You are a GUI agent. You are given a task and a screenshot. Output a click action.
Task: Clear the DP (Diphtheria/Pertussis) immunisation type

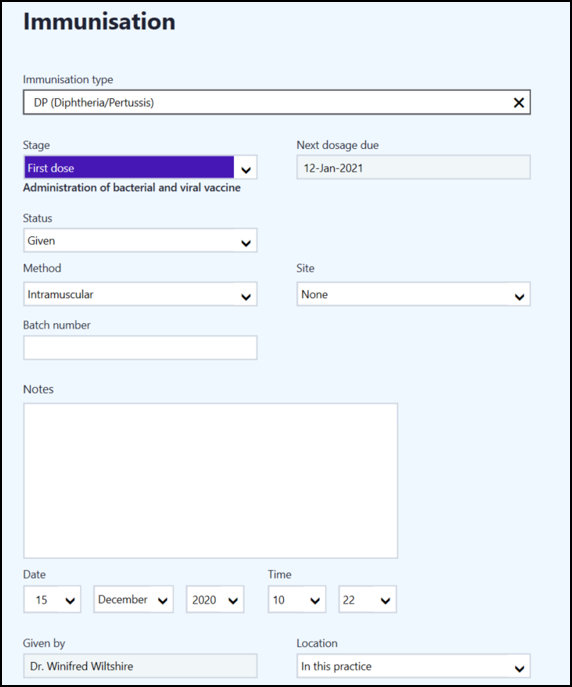pyautogui.click(x=519, y=103)
